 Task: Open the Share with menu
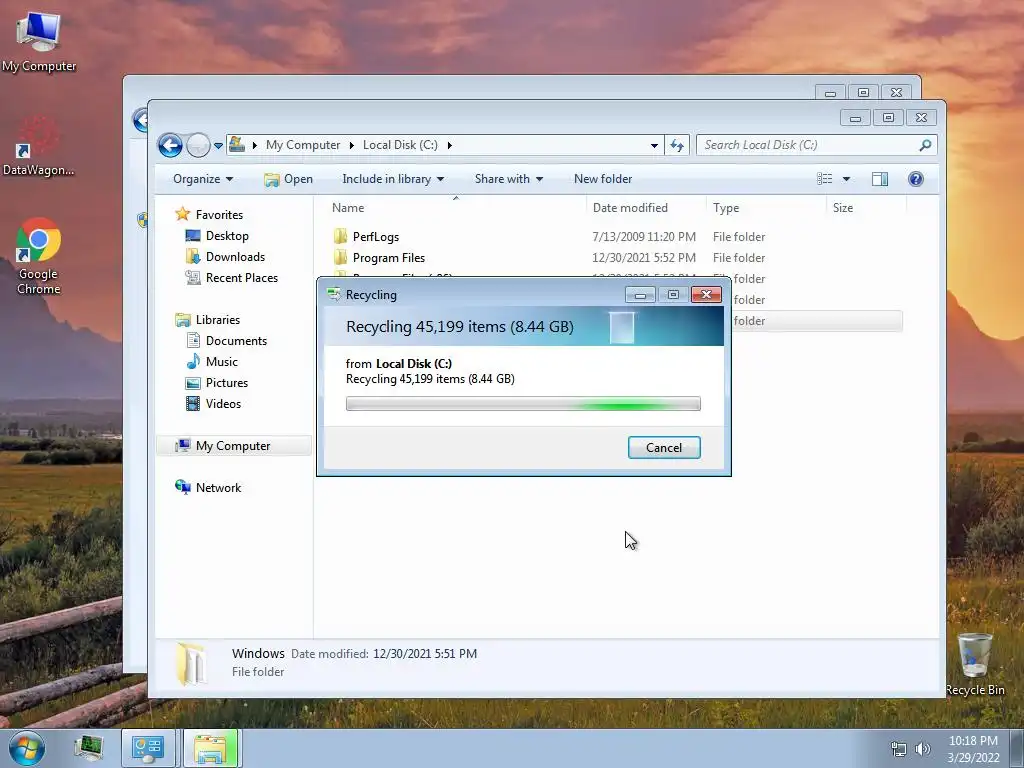[x=509, y=179]
